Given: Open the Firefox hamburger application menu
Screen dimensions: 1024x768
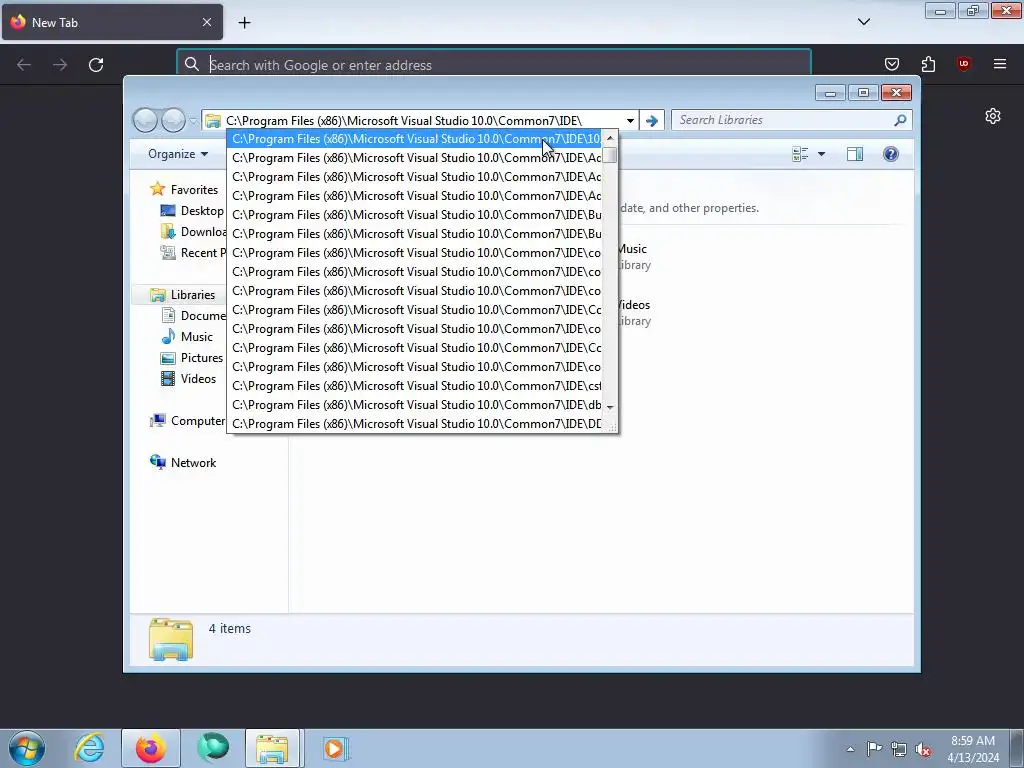Looking at the screenshot, I should (1000, 64).
